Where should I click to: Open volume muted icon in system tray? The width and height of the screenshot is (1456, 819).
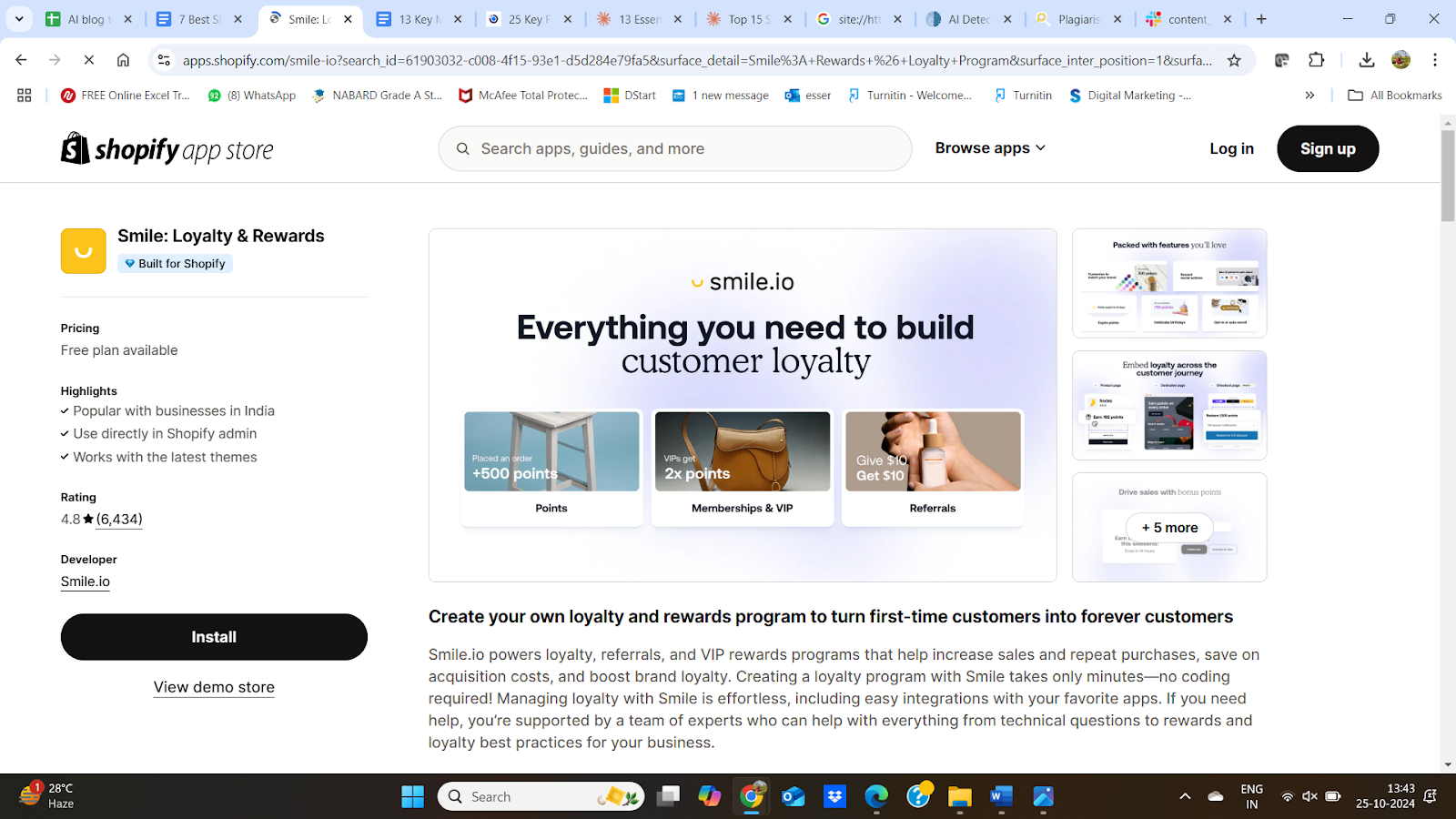pyautogui.click(x=1309, y=796)
